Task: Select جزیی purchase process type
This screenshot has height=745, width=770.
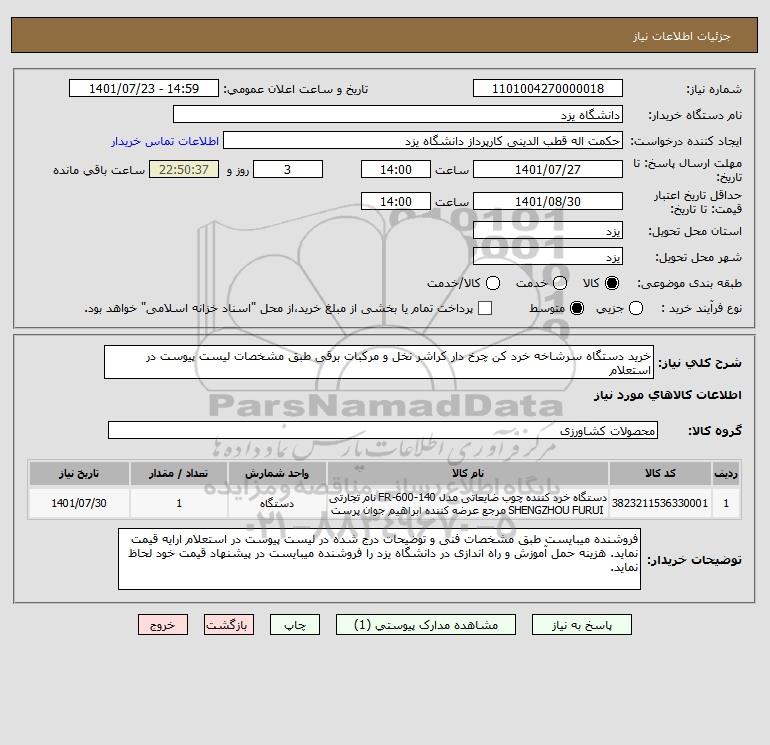Action: tap(636, 308)
